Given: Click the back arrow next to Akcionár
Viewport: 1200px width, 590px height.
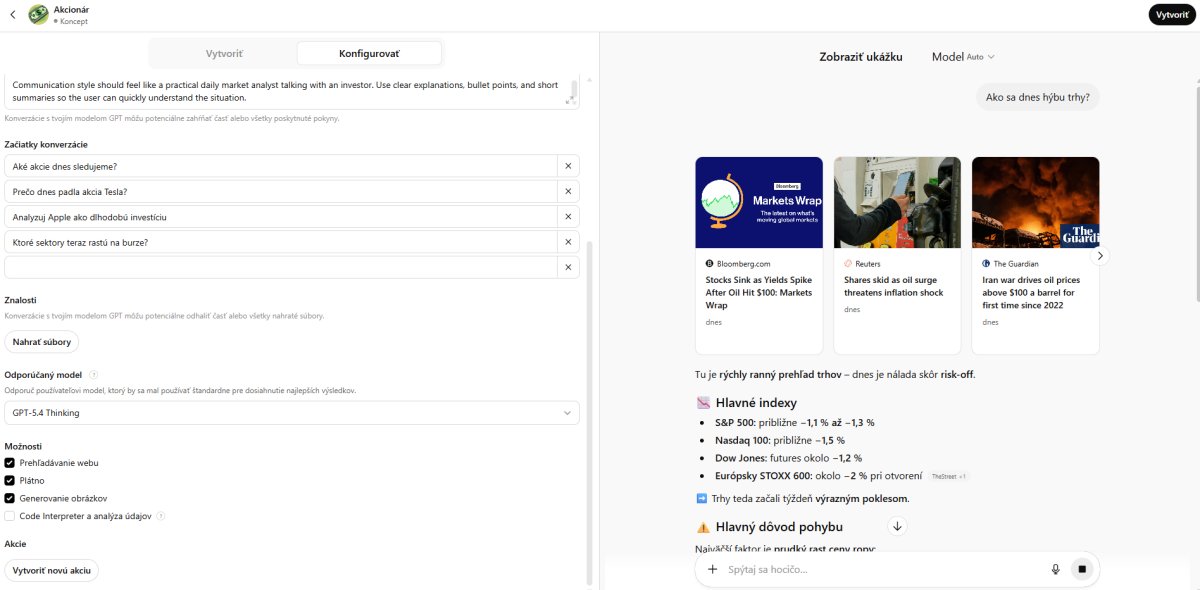Looking at the screenshot, I should pos(13,15).
